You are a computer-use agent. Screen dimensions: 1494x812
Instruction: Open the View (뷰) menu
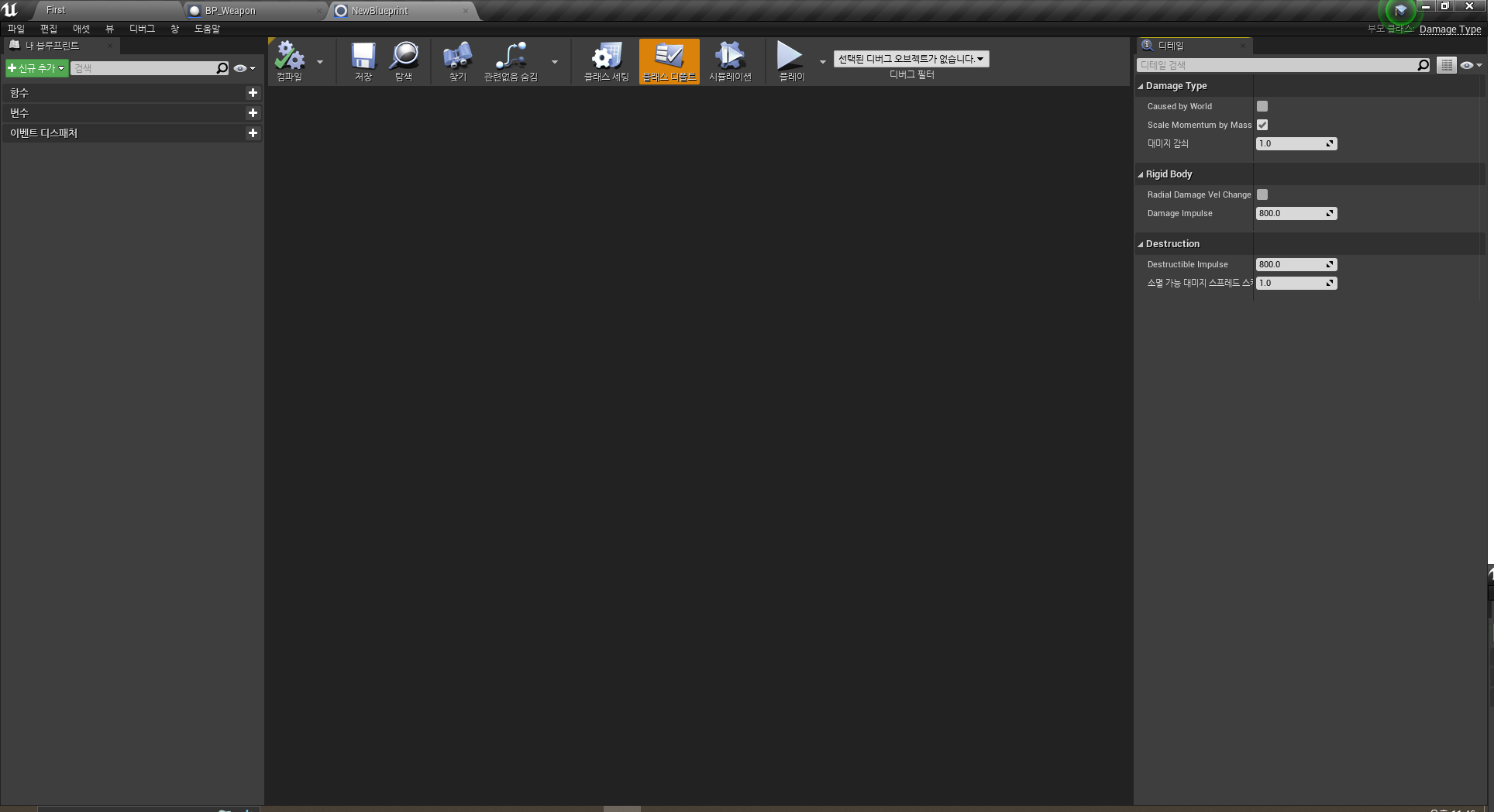click(109, 29)
